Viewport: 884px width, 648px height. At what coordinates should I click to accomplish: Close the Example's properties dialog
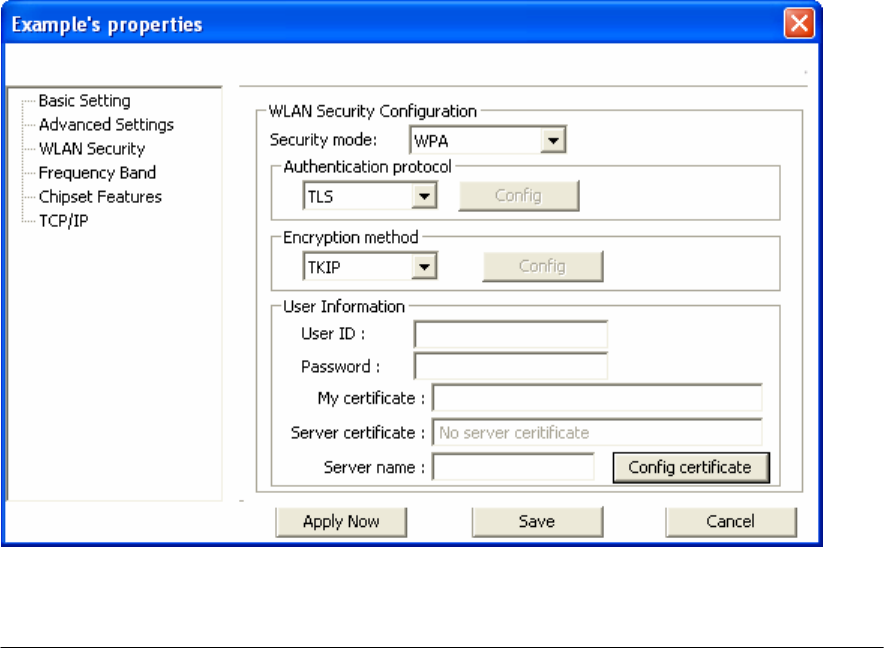click(x=799, y=24)
